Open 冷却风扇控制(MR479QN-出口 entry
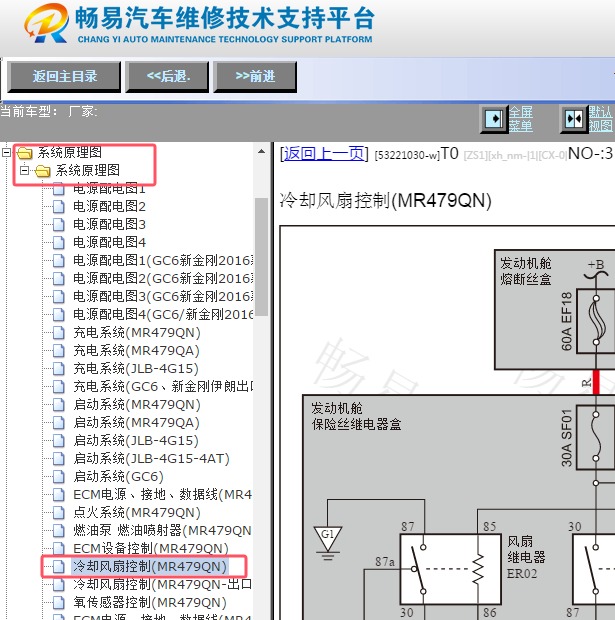The width and height of the screenshot is (615, 620). pyautogui.click(x=163, y=584)
